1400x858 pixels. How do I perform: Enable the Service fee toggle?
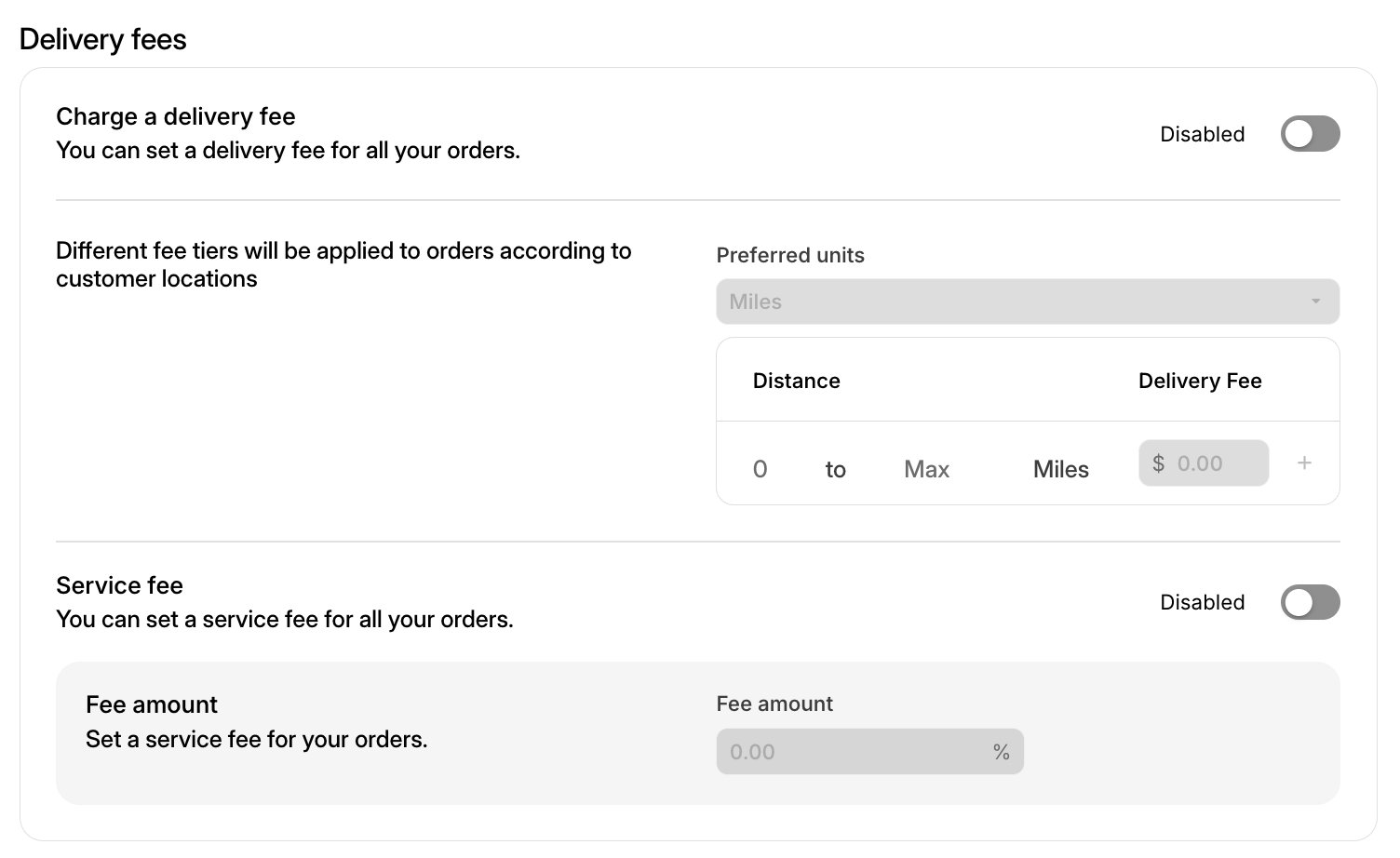pos(1310,602)
